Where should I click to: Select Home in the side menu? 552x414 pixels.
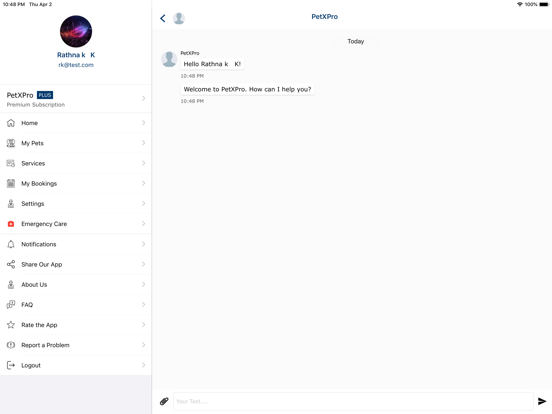[76, 123]
